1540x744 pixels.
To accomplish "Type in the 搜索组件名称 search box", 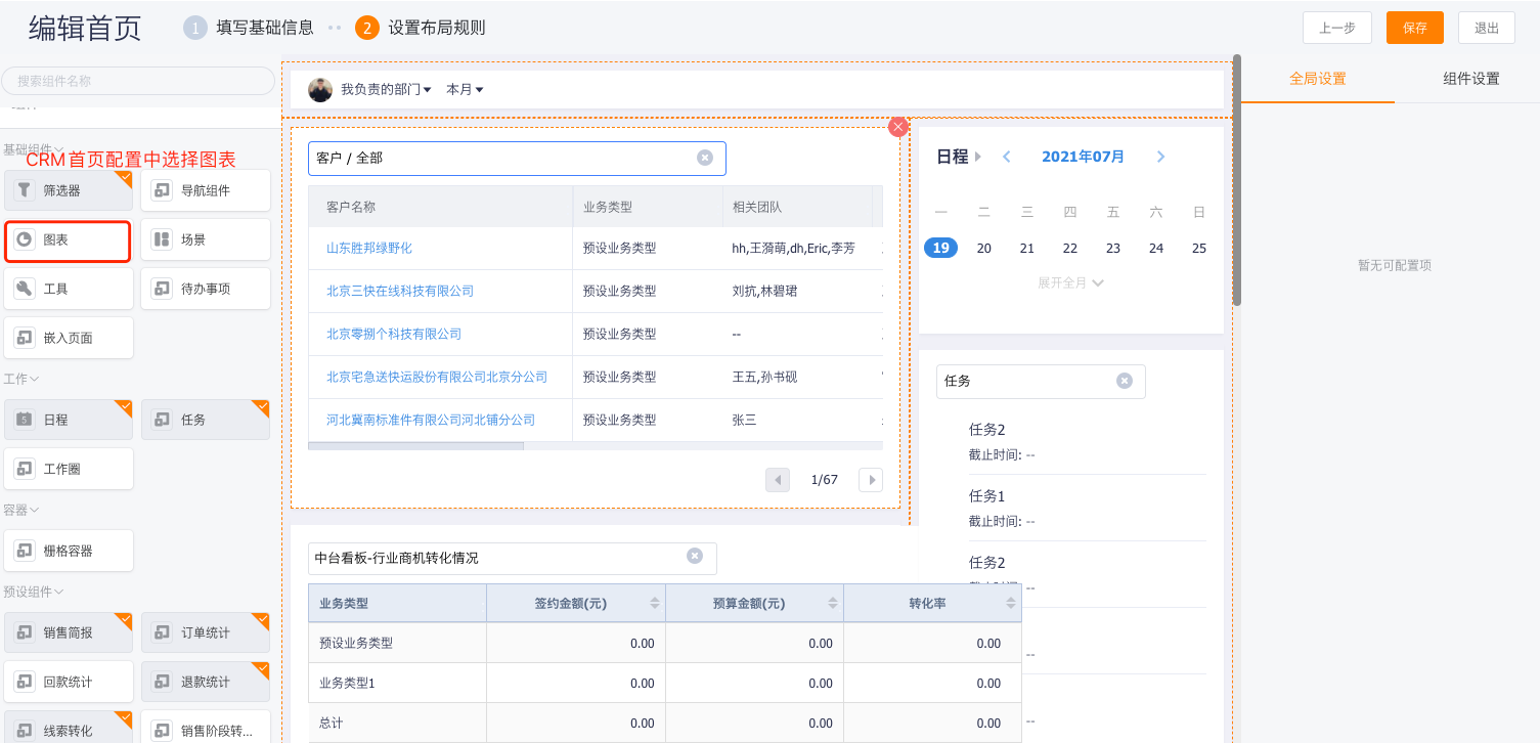I will coord(138,81).
